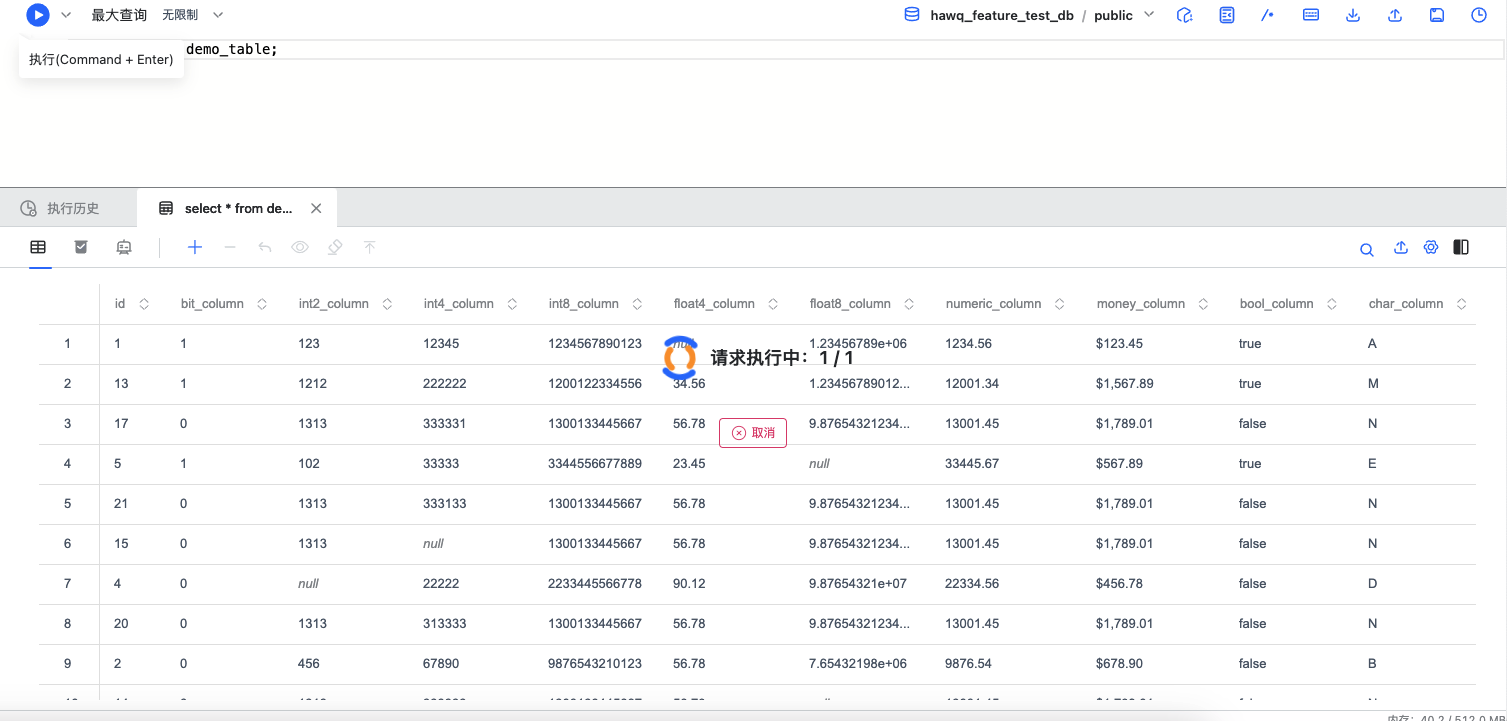This screenshot has height=721, width=1507.
Task: Sort by money_column sort arrows
Action: click(1203, 304)
